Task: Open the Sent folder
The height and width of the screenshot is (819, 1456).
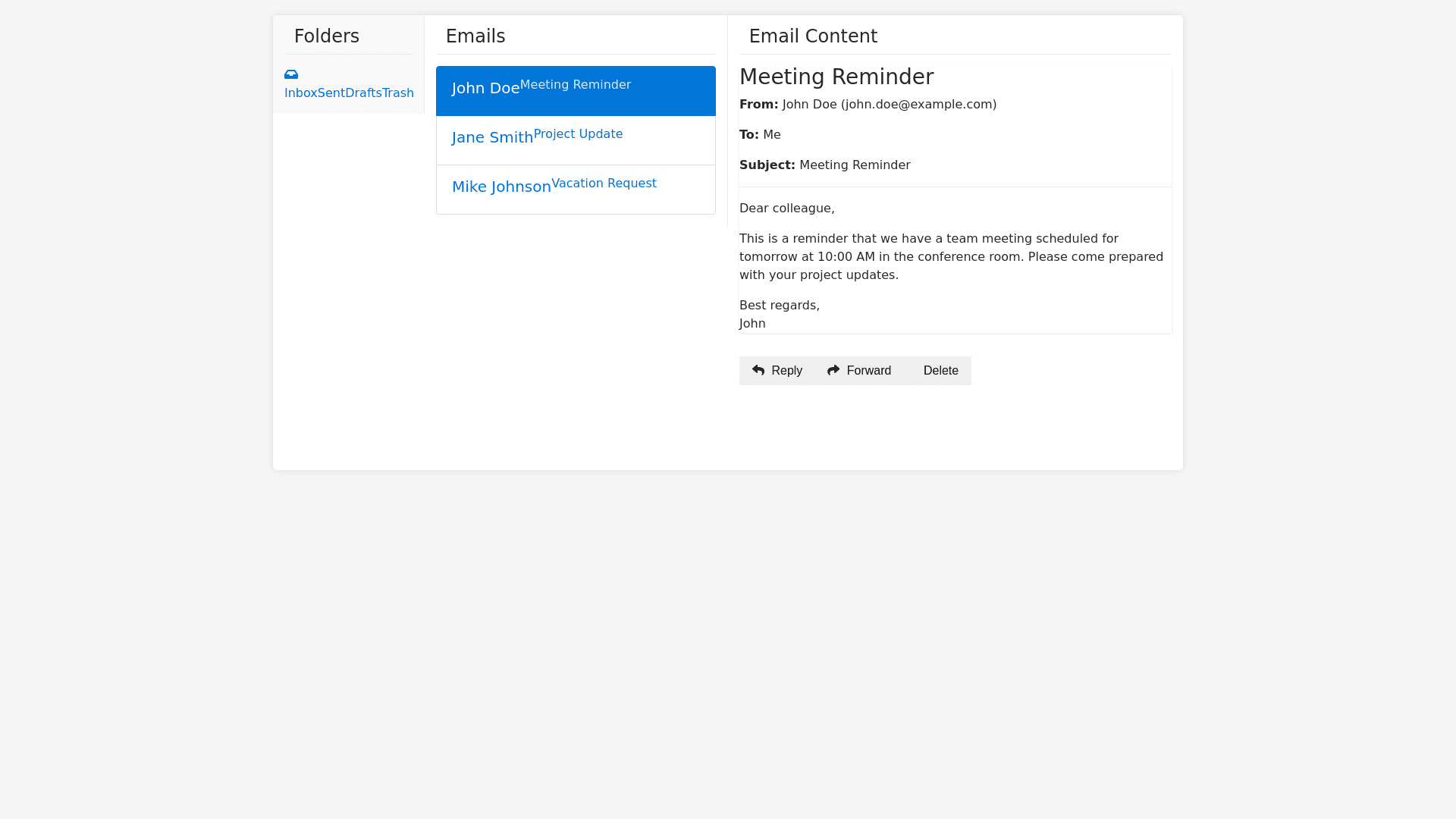Action: (x=331, y=93)
